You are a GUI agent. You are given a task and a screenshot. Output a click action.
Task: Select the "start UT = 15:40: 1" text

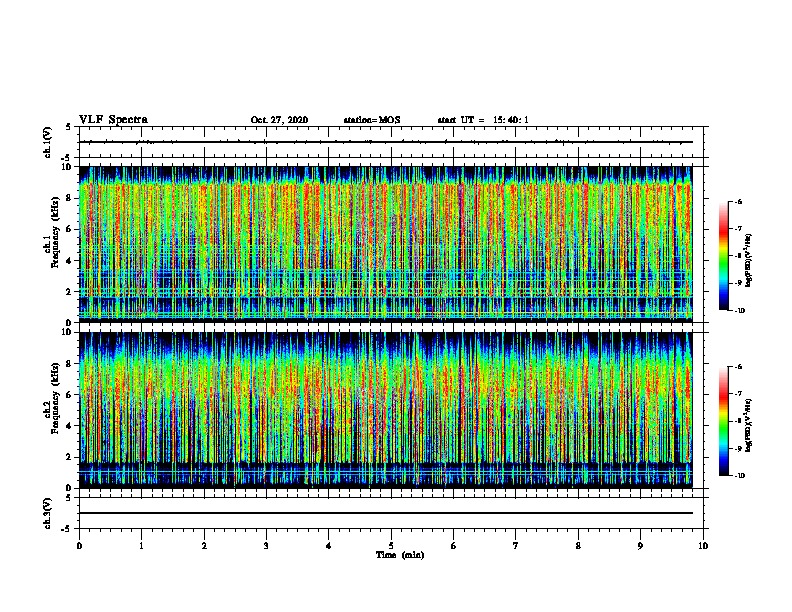483,120
